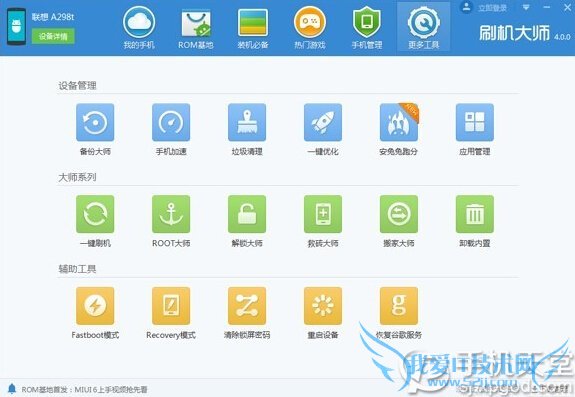The image size is (575, 397).
Task: Click the notification bell icon
Action: [12, 388]
